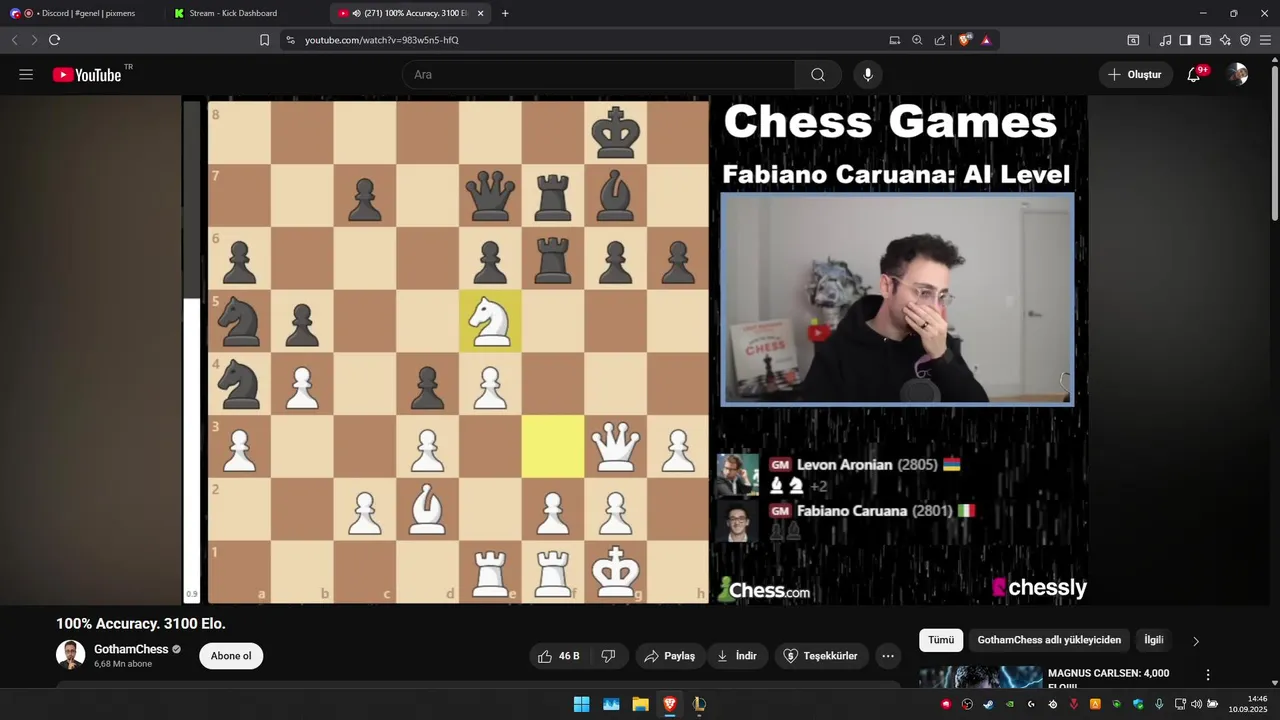
Task: Open the account avatar menu
Action: (1238, 75)
